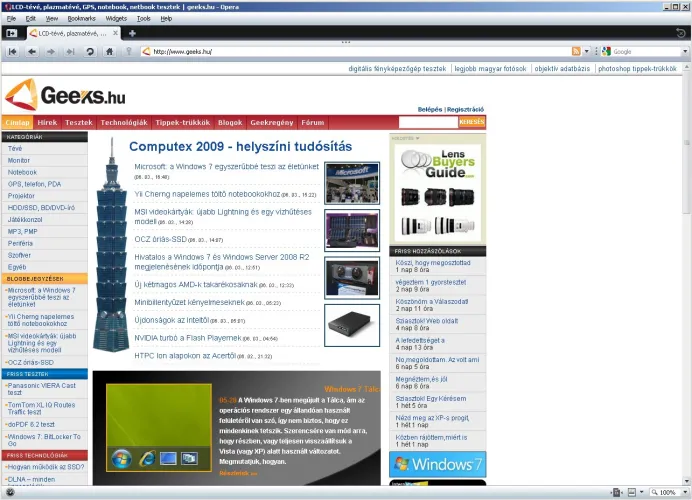692x500 pixels.
Task: Click the Forward arrow button
Action: click(51, 52)
